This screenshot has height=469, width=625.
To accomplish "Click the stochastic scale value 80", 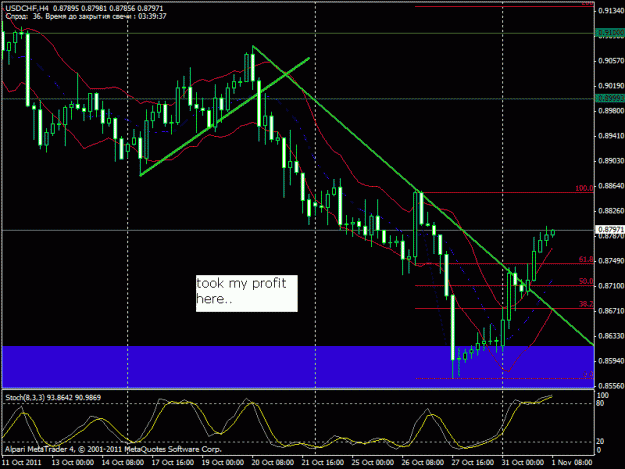I will [x=600, y=404].
